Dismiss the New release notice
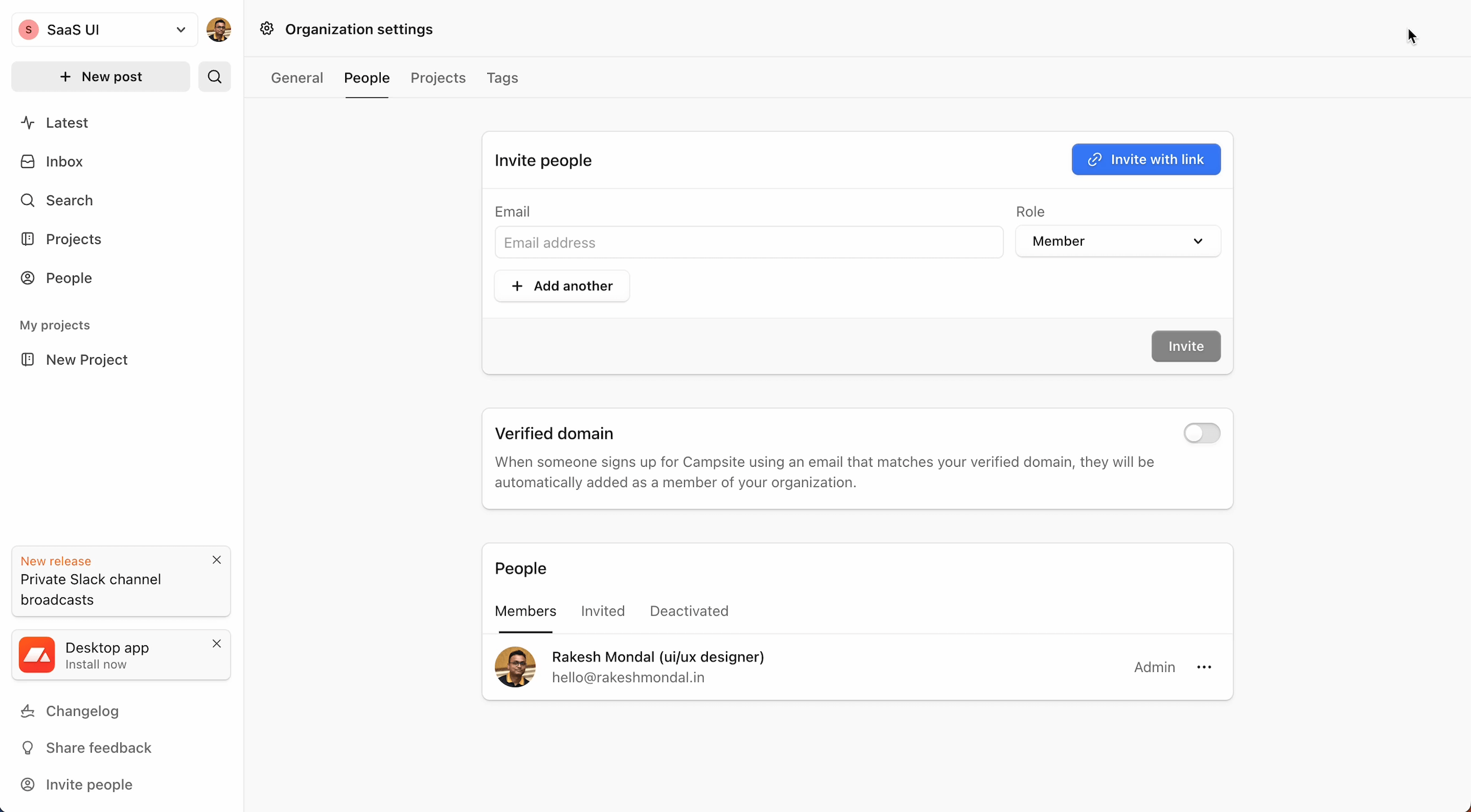This screenshot has width=1471, height=812. pos(217,560)
